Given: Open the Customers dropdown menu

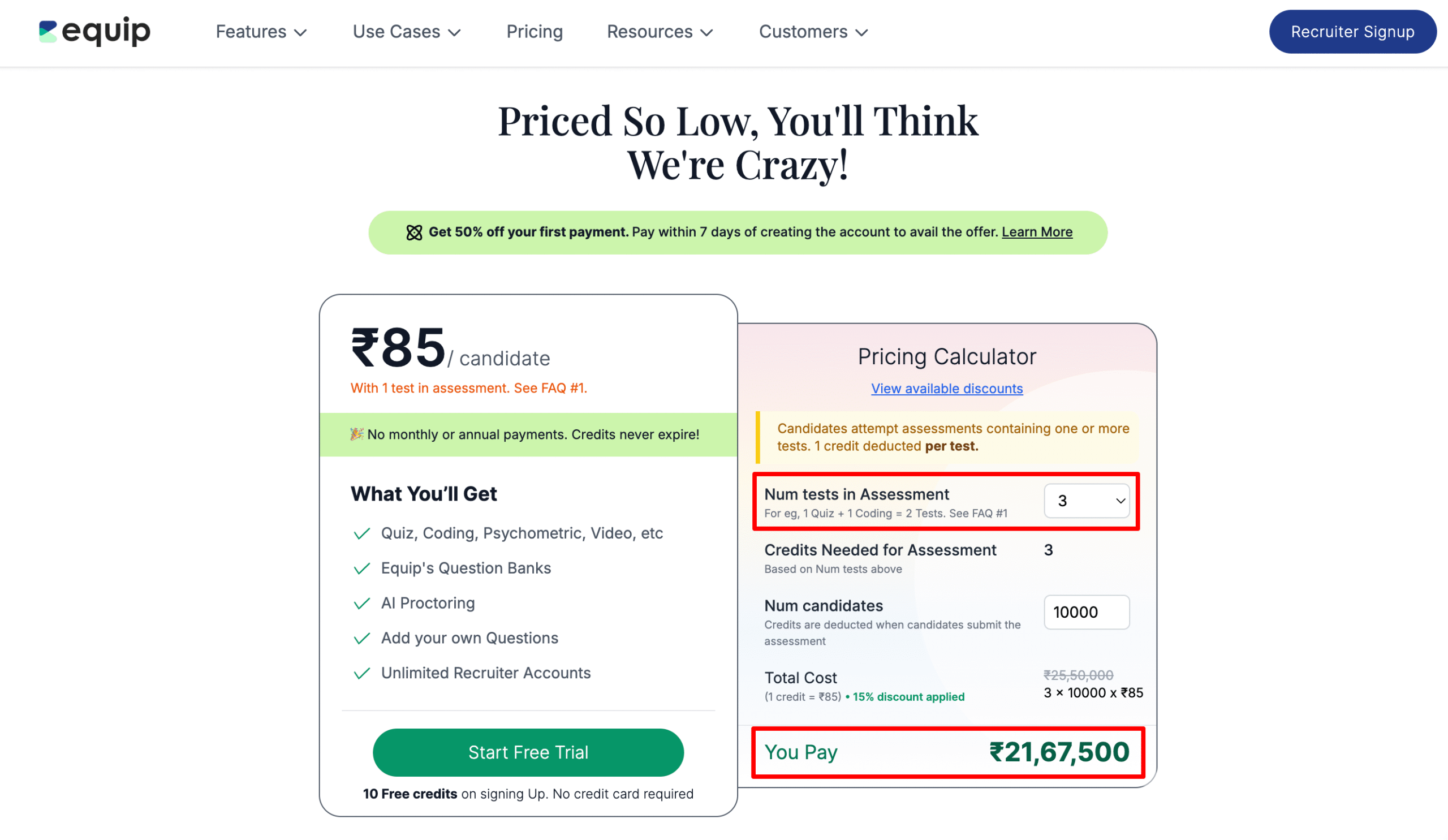Looking at the screenshot, I should tap(812, 32).
